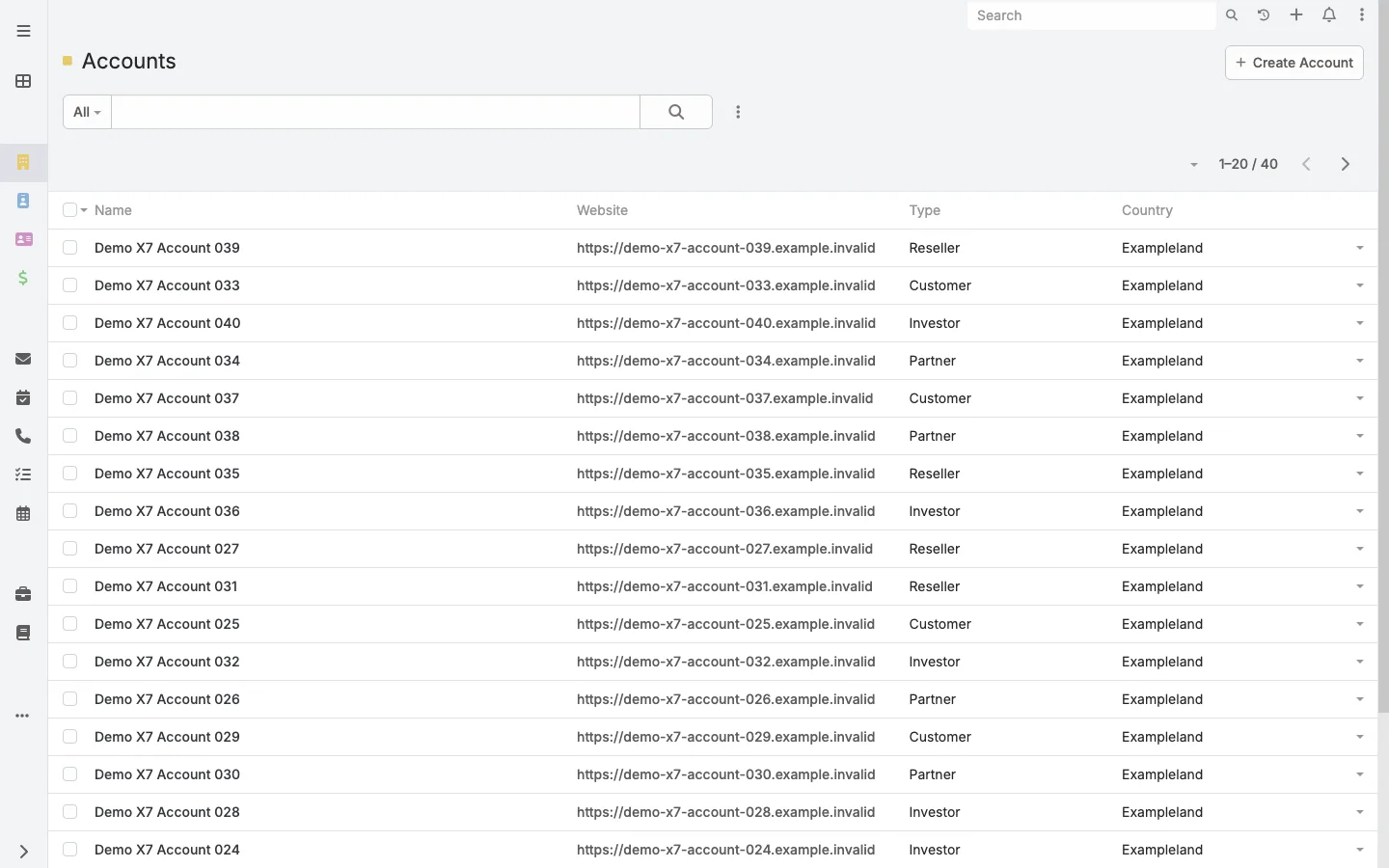Screen dimensions: 1389x868
Task: Open the Tasks list icon
Action: 23,475
